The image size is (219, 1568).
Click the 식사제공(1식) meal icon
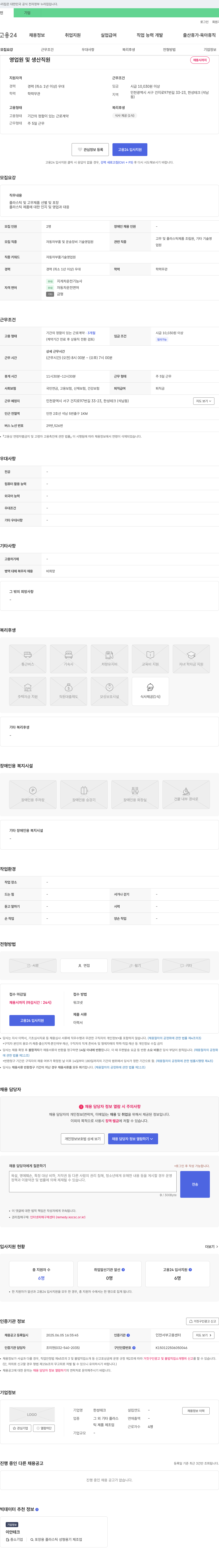(150, 691)
